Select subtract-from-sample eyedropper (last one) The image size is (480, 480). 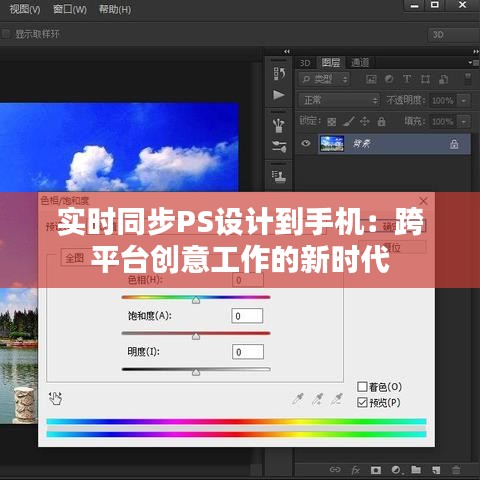pyautogui.click(x=337, y=399)
